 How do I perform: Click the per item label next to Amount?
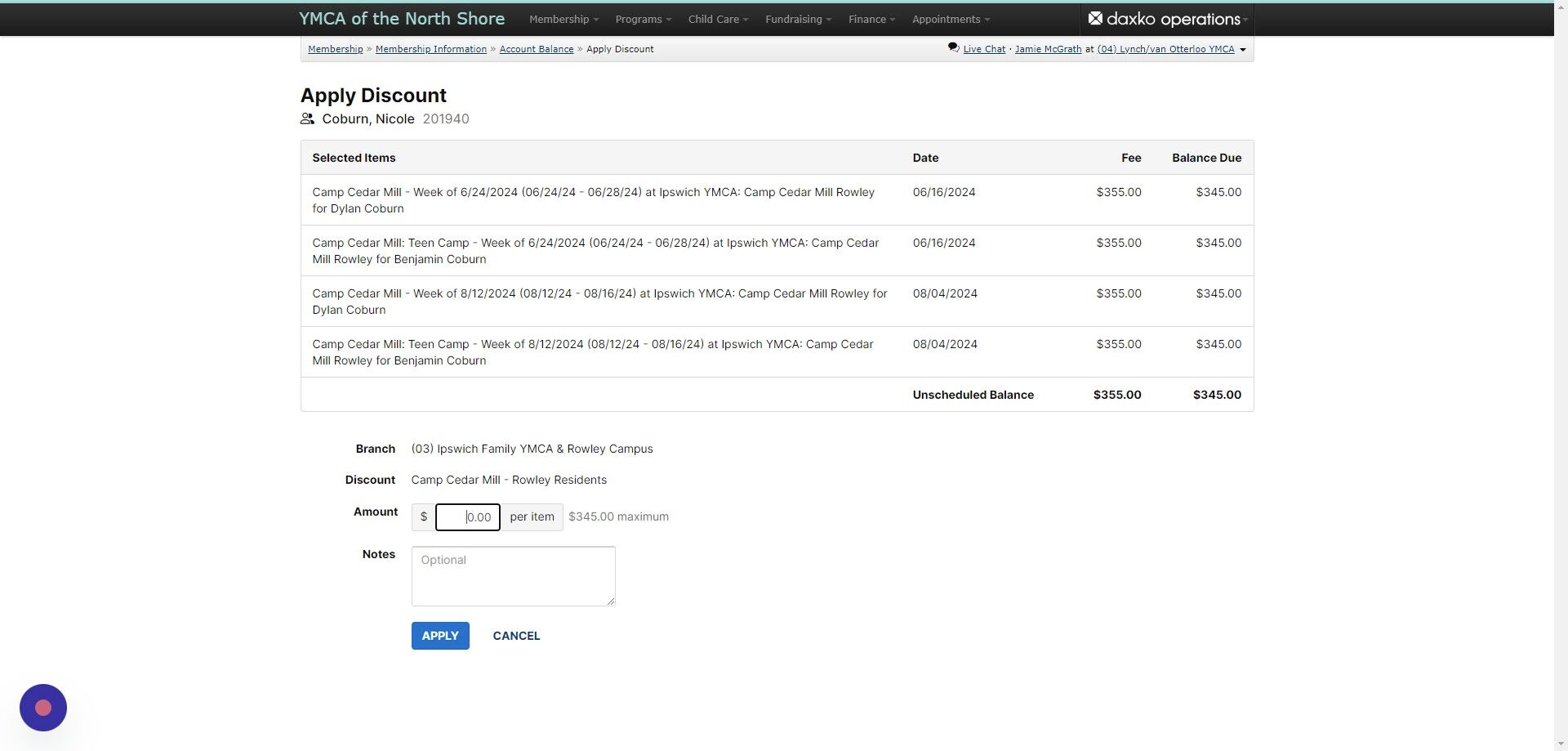coord(532,517)
